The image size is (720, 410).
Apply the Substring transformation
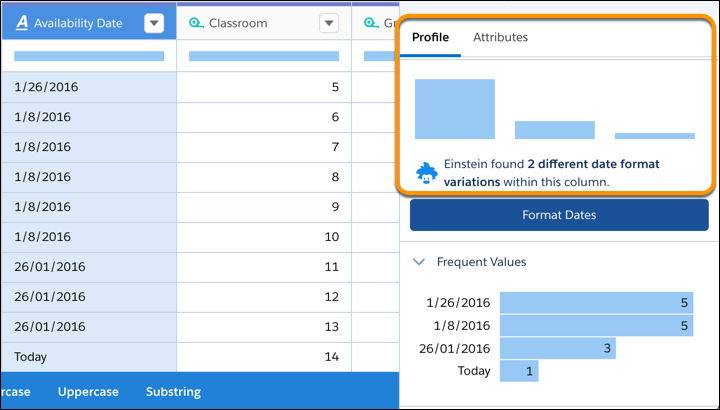pos(173,392)
